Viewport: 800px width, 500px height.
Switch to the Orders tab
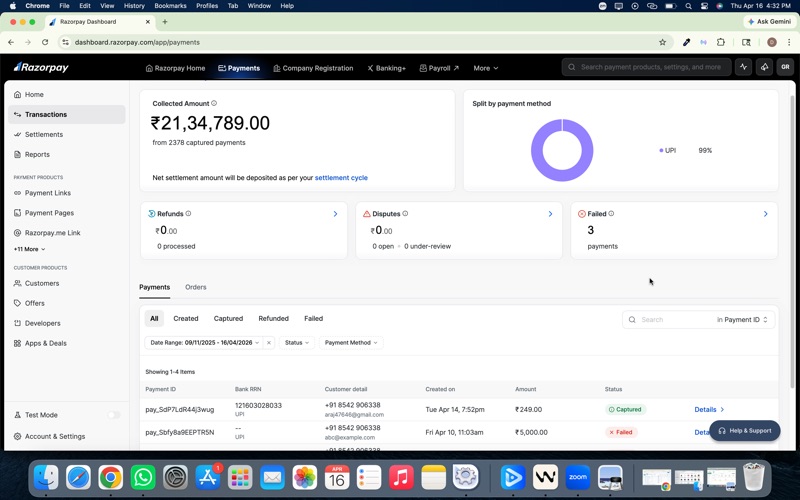[x=195, y=287]
